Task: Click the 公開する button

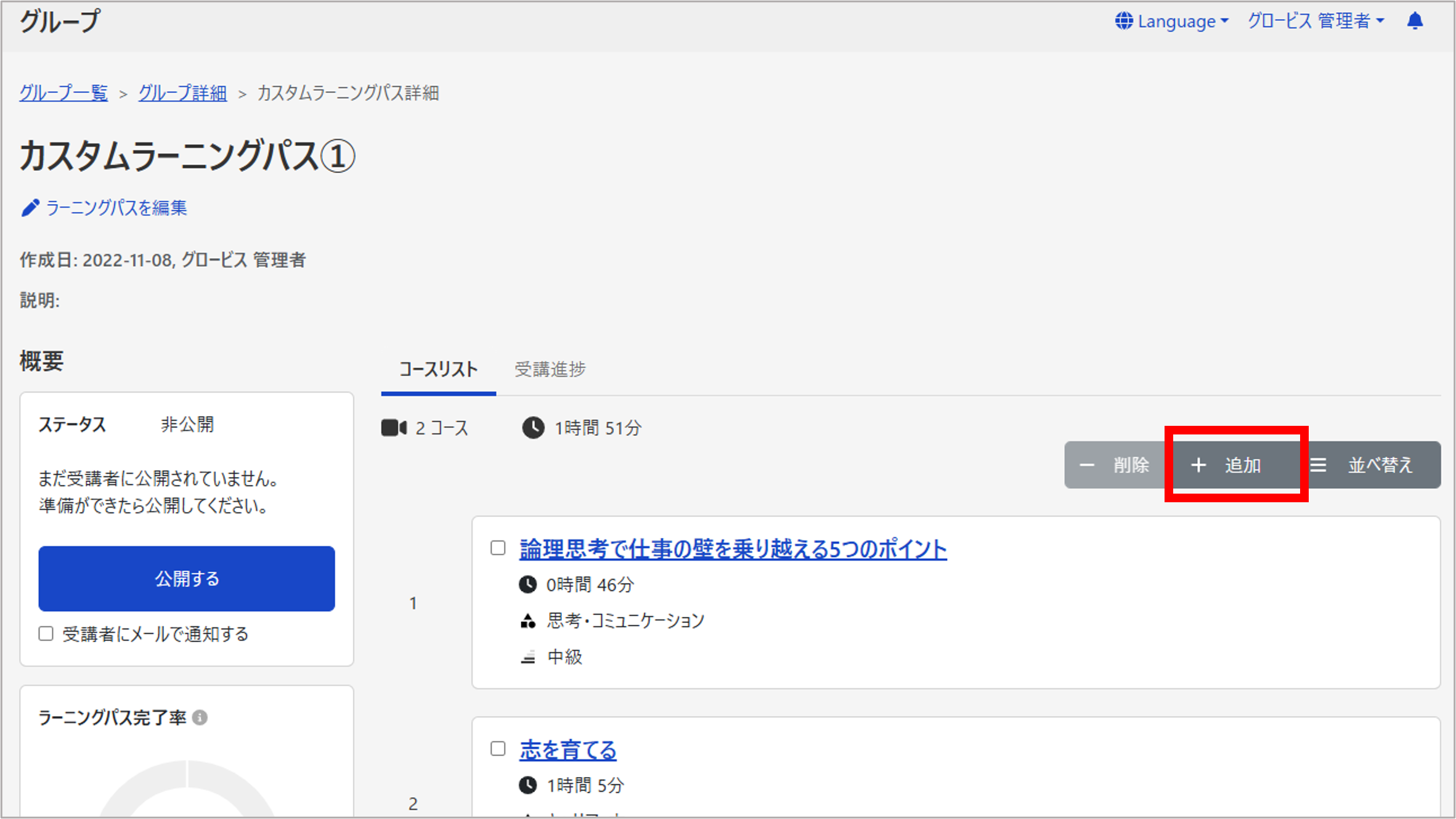Action: point(187,579)
